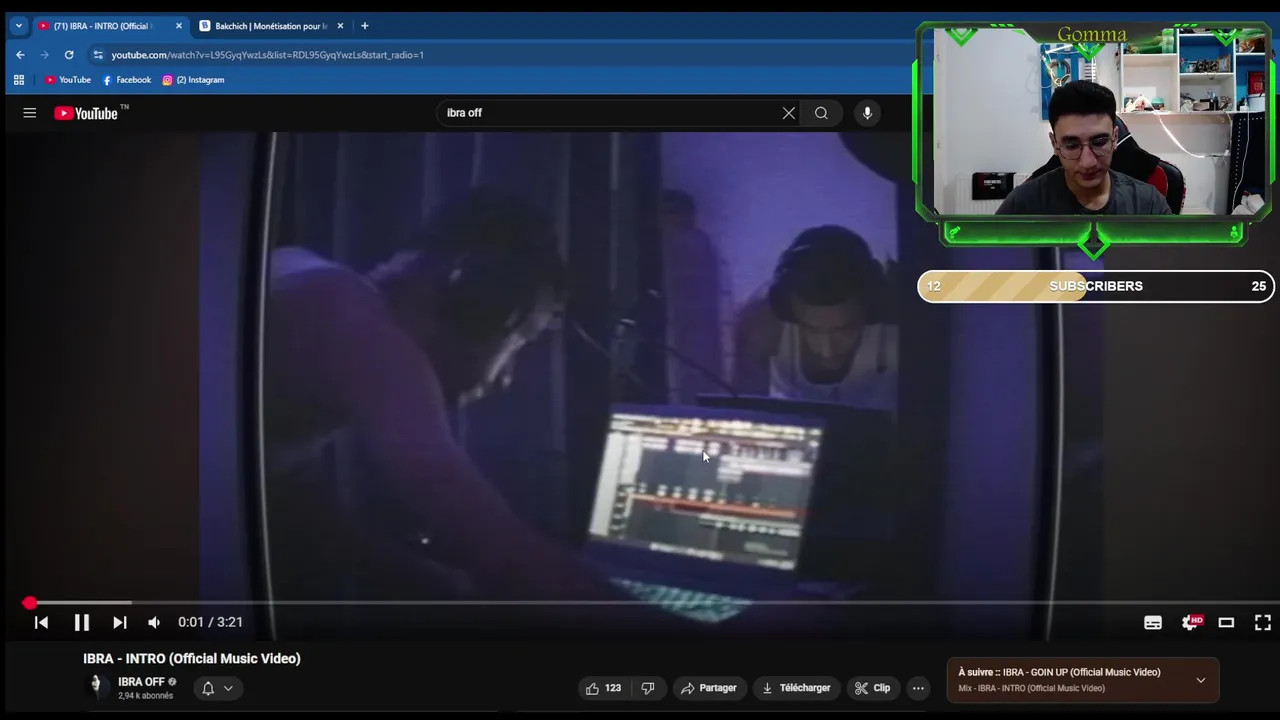The width and height of the screenshot is (1280, 720).
Task: Open the browser apps grid icon
Action: [19, 80]
